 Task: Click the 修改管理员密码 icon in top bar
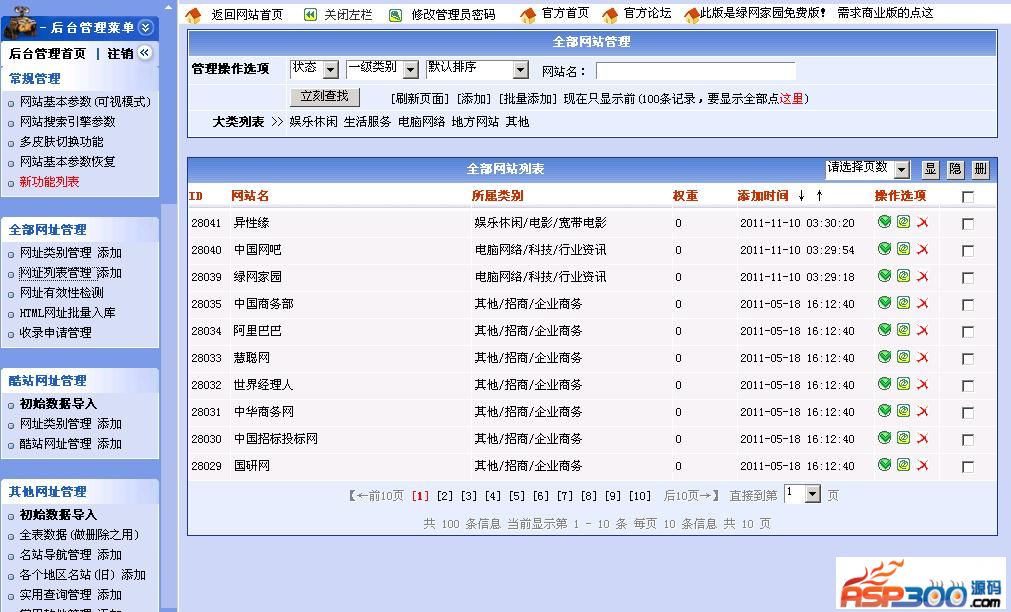(396, 15)
